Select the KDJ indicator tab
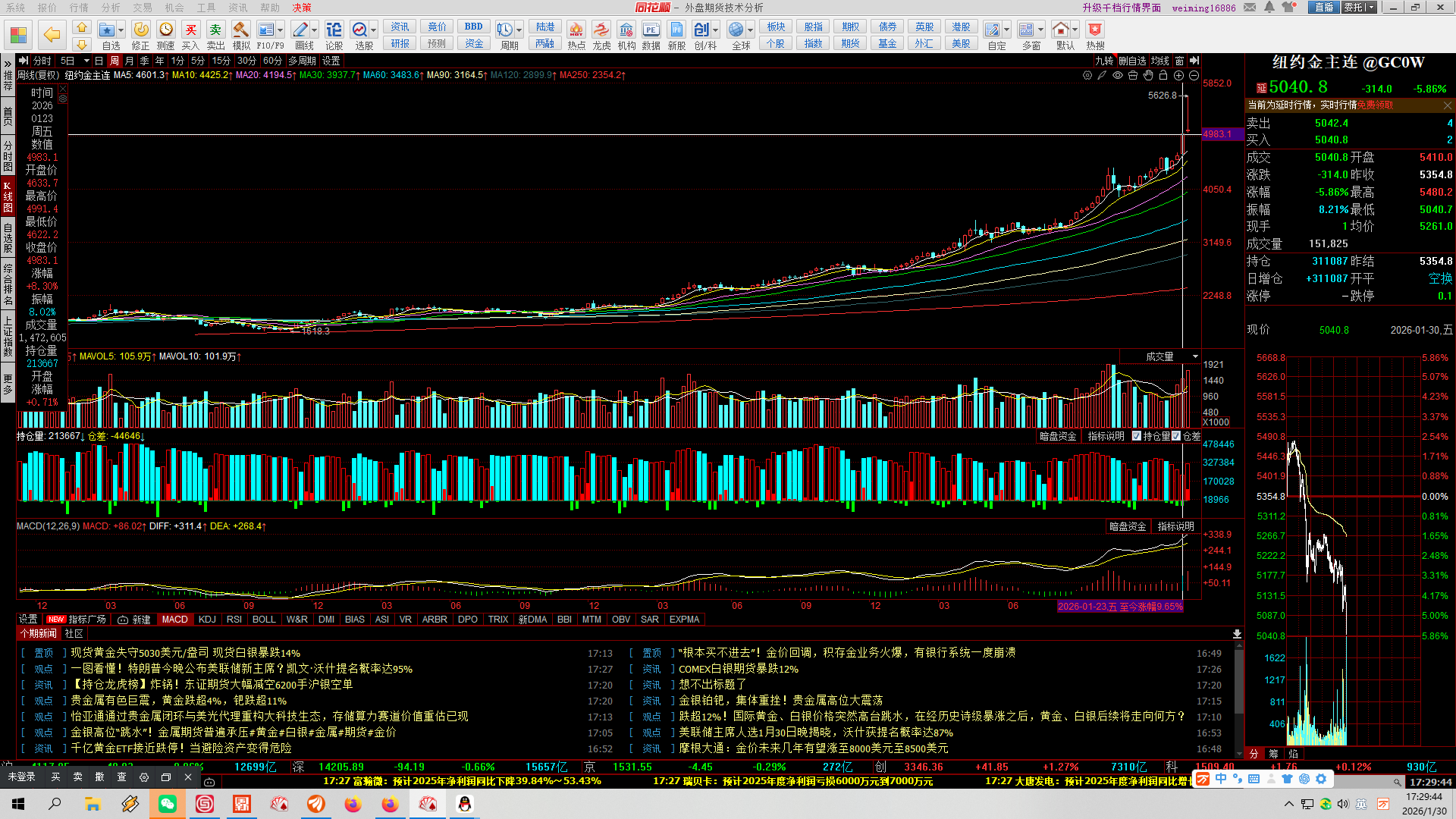This screenshot has height=819, width=1456. click(207, 620)
